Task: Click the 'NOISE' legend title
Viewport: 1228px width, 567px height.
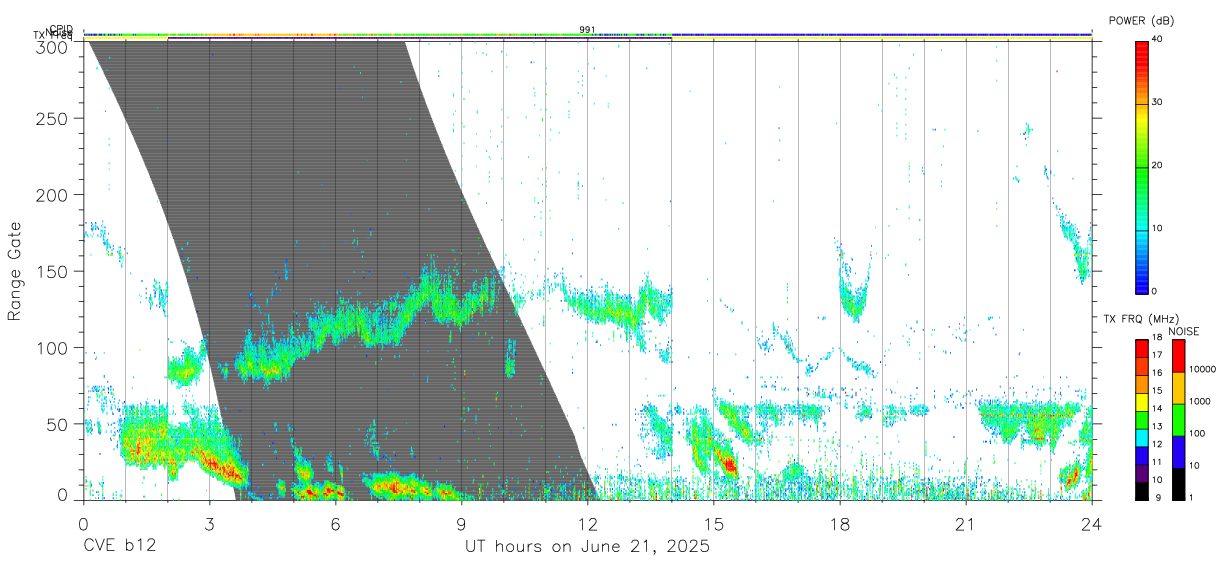Action: point(1184,331)
